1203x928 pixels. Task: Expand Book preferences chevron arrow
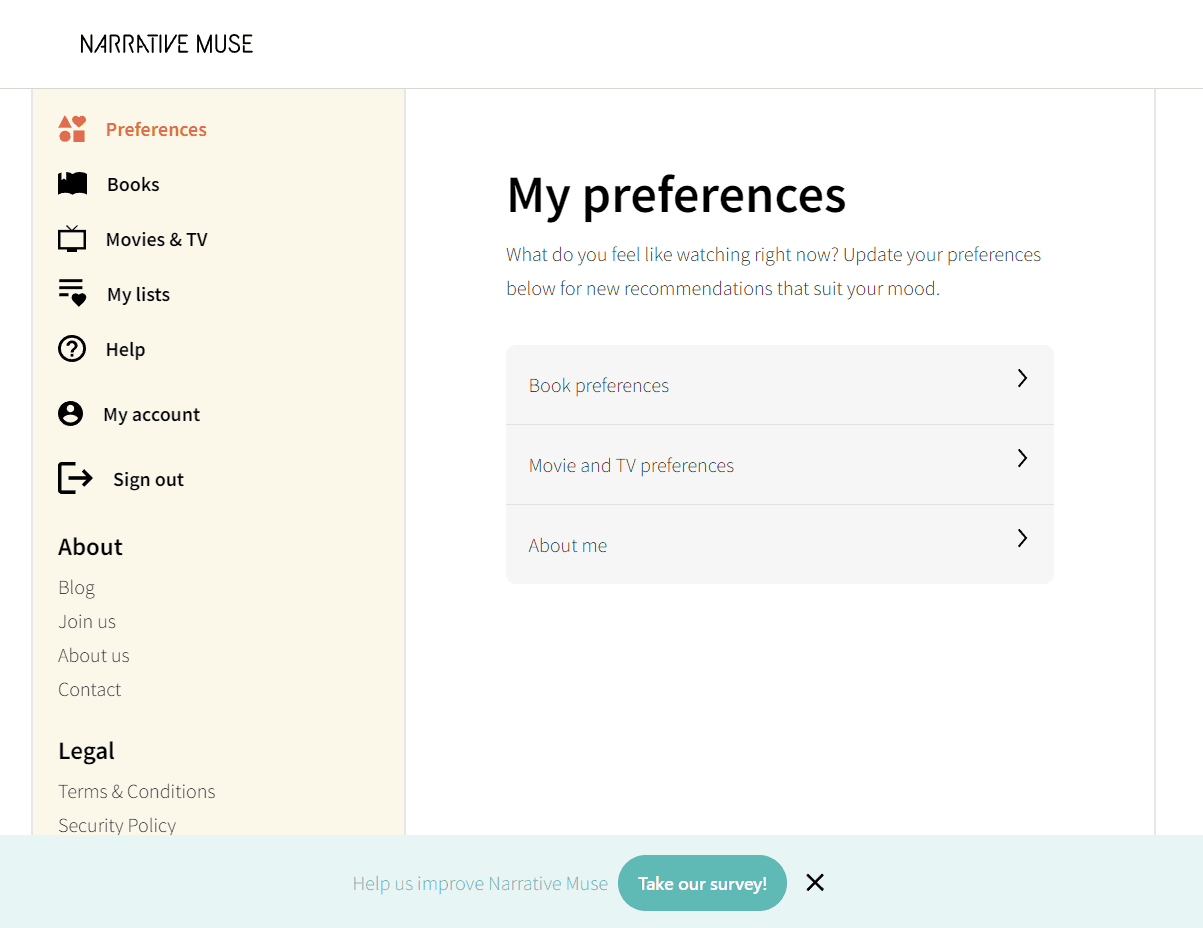tap(1022, 378)
